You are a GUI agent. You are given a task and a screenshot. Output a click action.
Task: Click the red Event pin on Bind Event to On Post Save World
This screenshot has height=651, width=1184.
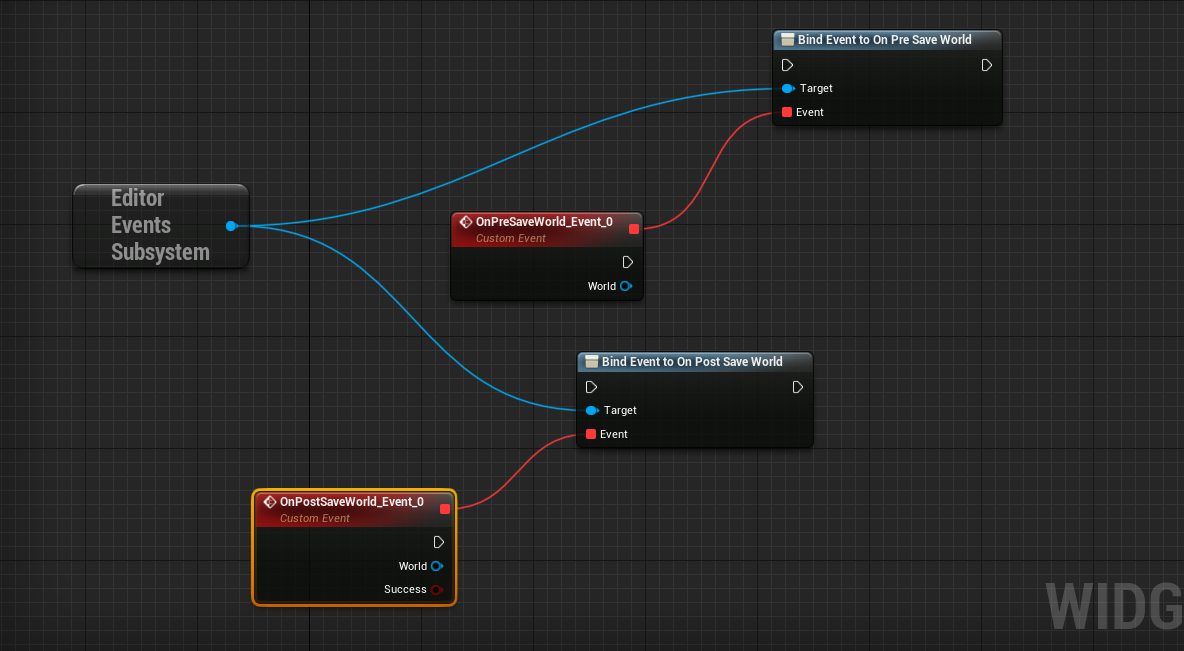[593, 434]
